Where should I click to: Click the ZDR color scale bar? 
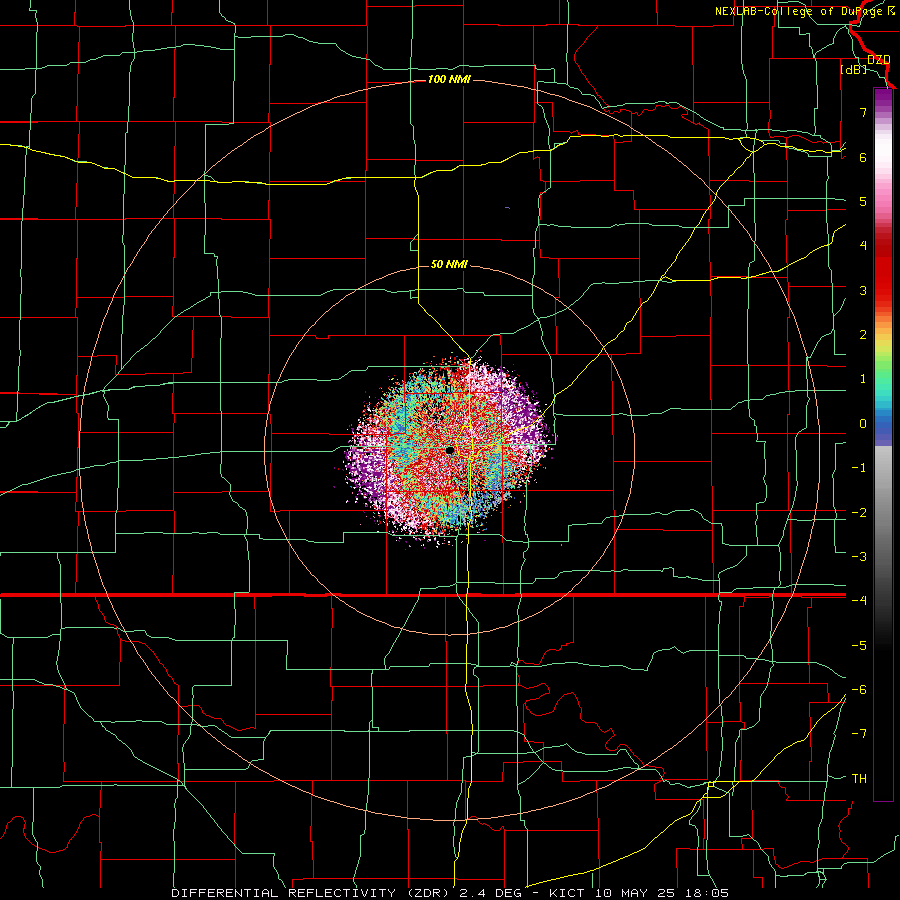883,444
